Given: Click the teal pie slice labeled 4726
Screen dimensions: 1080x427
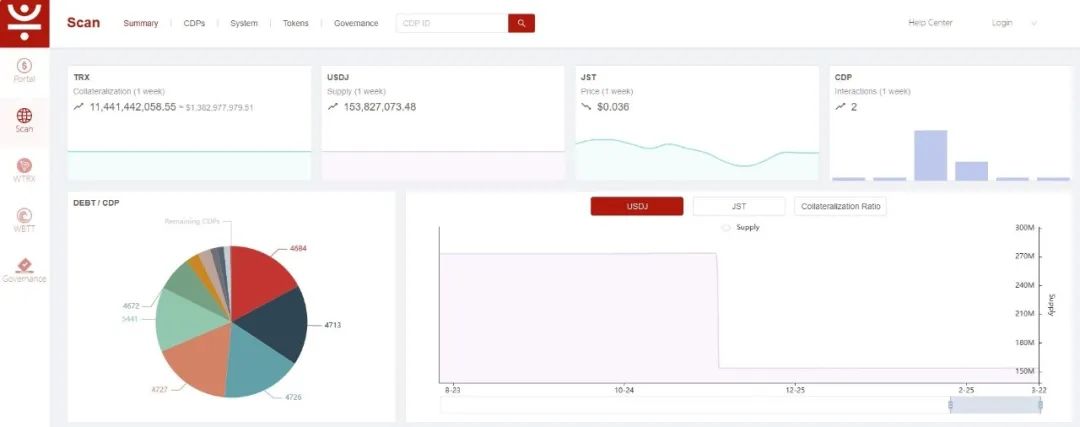Looking at the screenshot, I should click(x=256, y=365).
